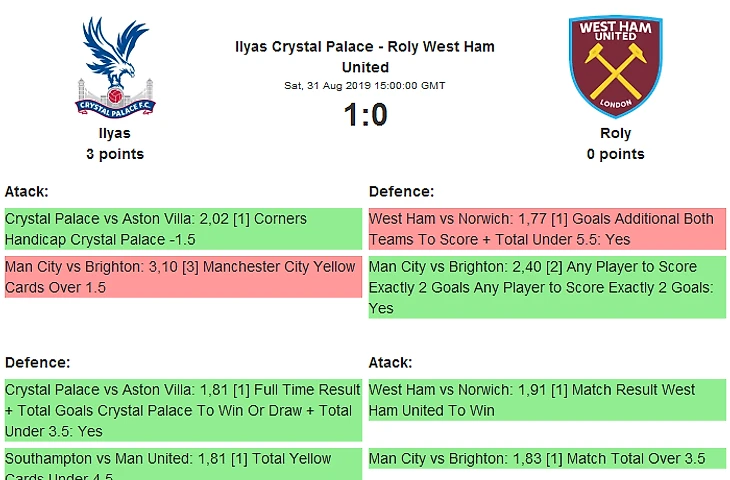Select the West Ham vs Norwich Both Teams To Score bet

(x=546, y=229)
